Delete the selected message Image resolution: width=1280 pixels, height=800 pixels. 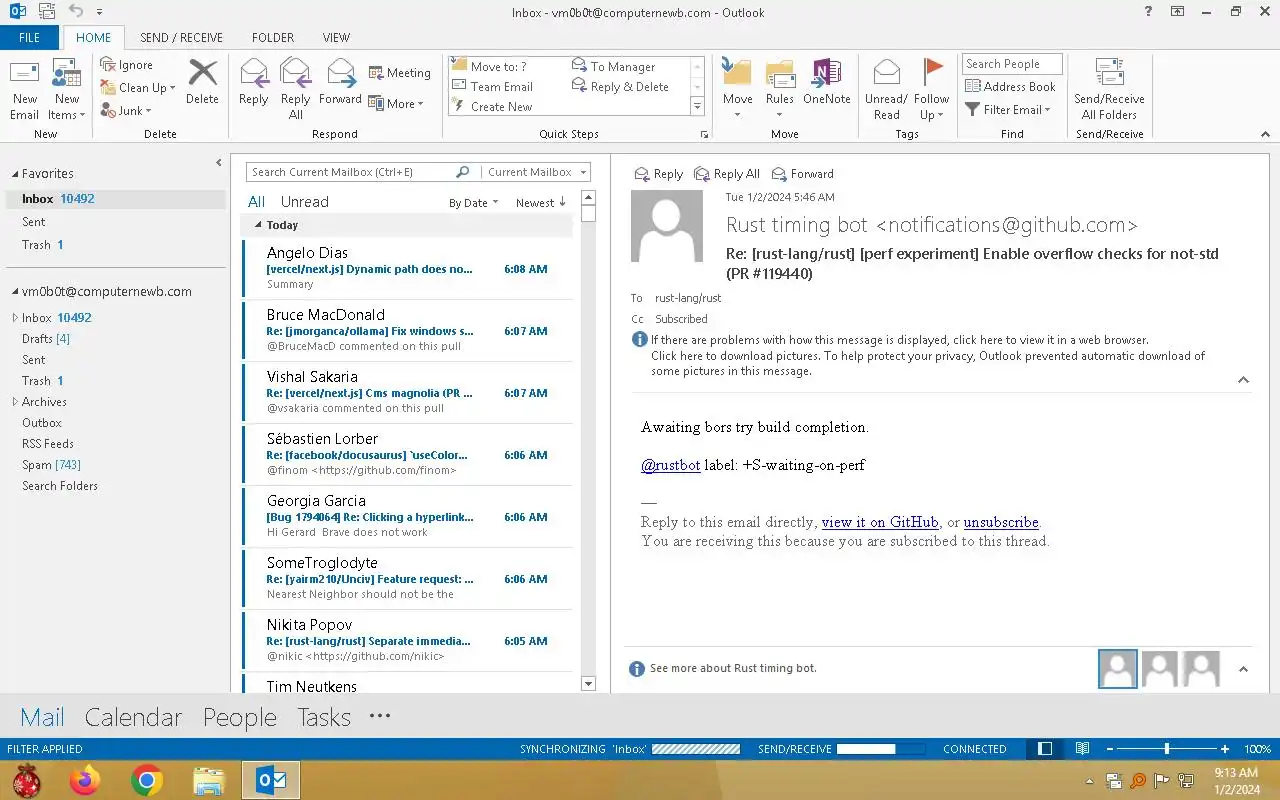point(202,82)
